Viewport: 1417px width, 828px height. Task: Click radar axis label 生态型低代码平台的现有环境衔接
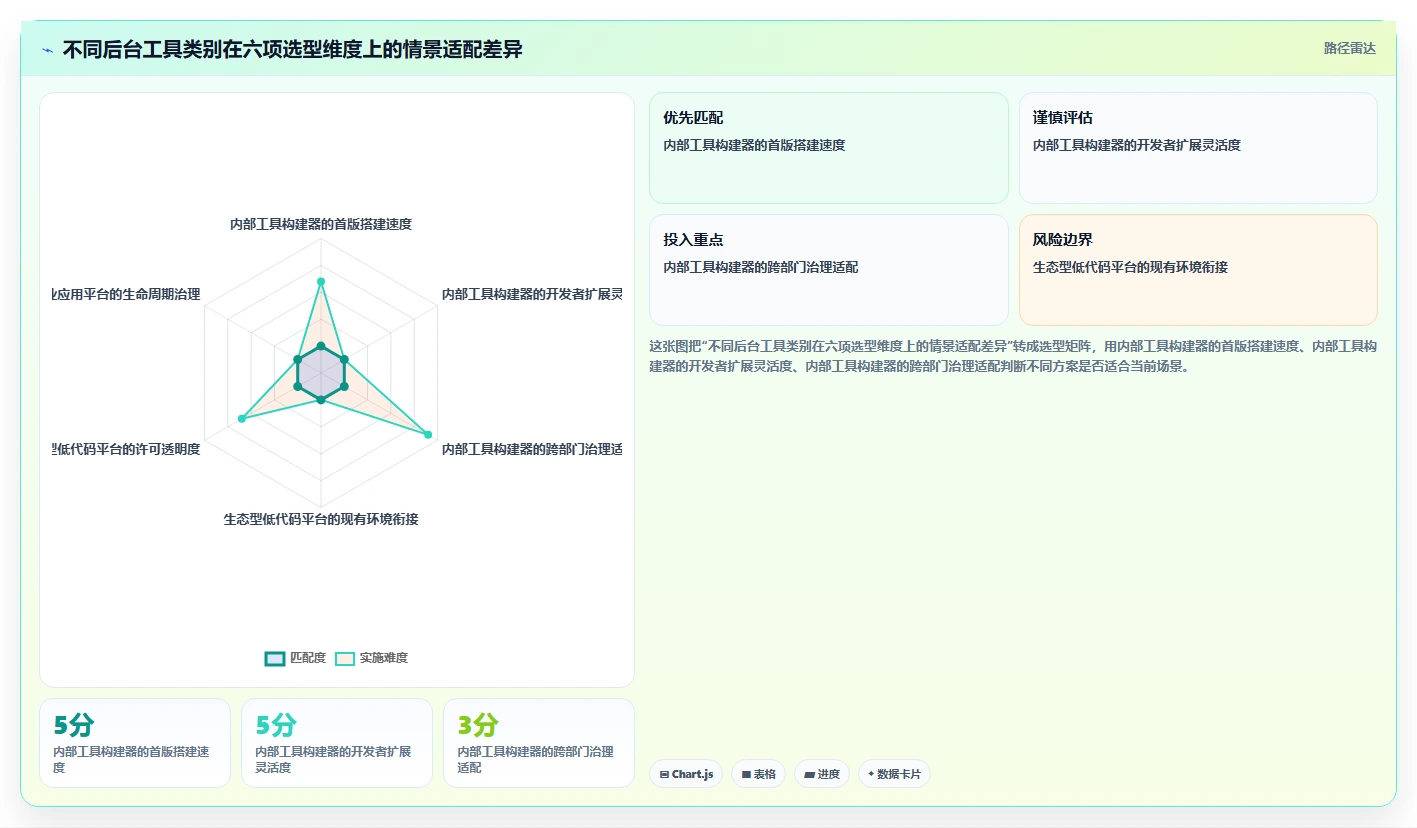[x=321, y=519]
